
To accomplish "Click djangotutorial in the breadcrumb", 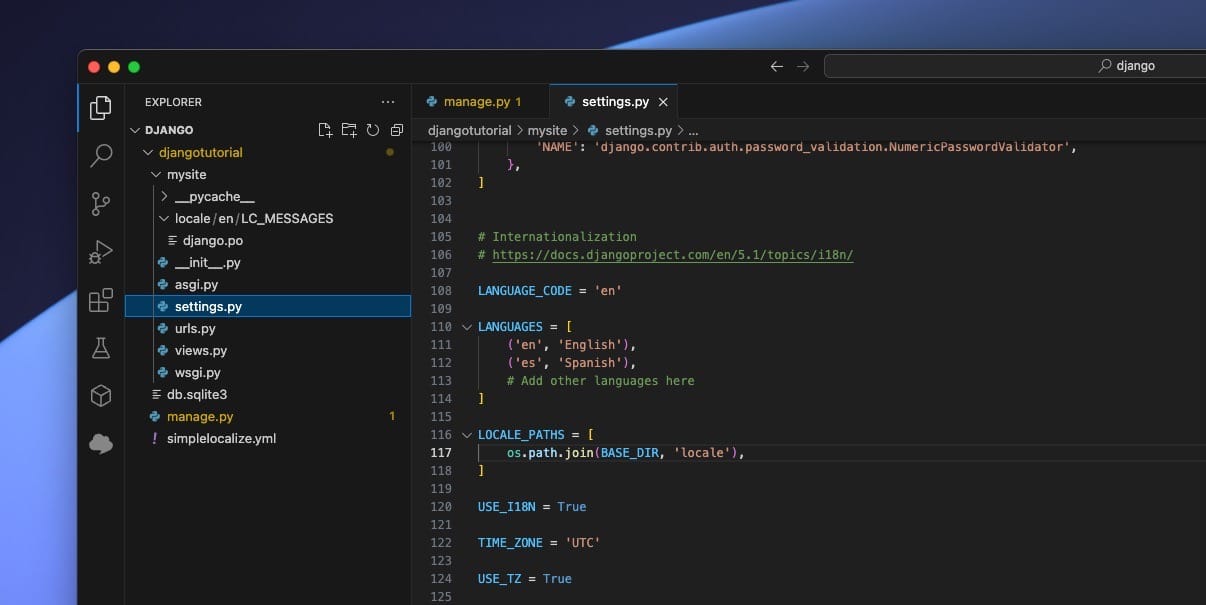I will [469, 130].
